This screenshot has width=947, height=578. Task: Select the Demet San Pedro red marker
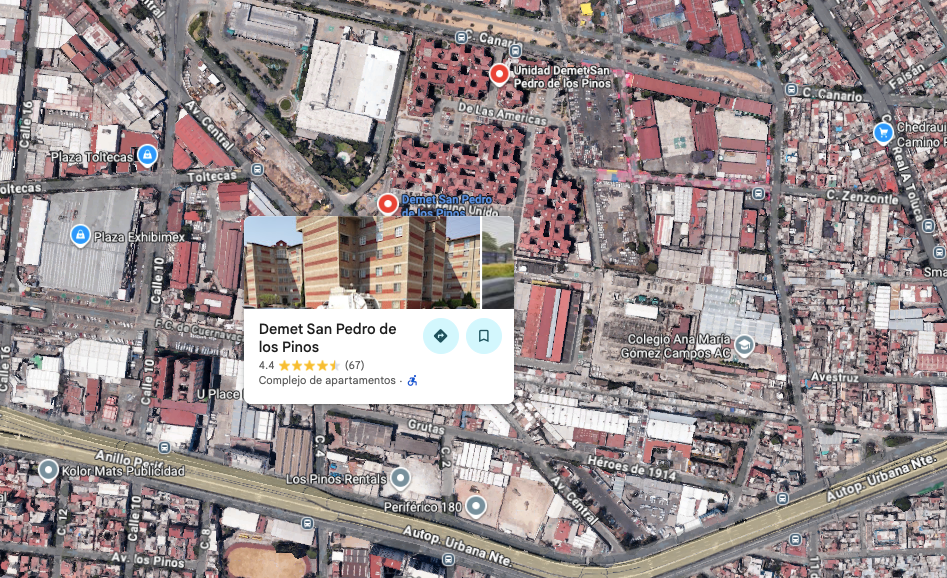[388, 204]
